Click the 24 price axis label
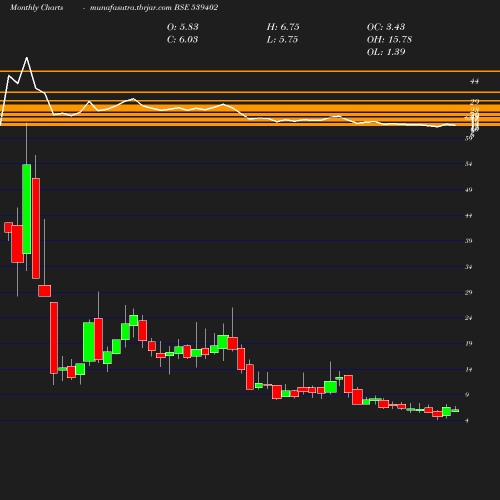 (469, 318)
